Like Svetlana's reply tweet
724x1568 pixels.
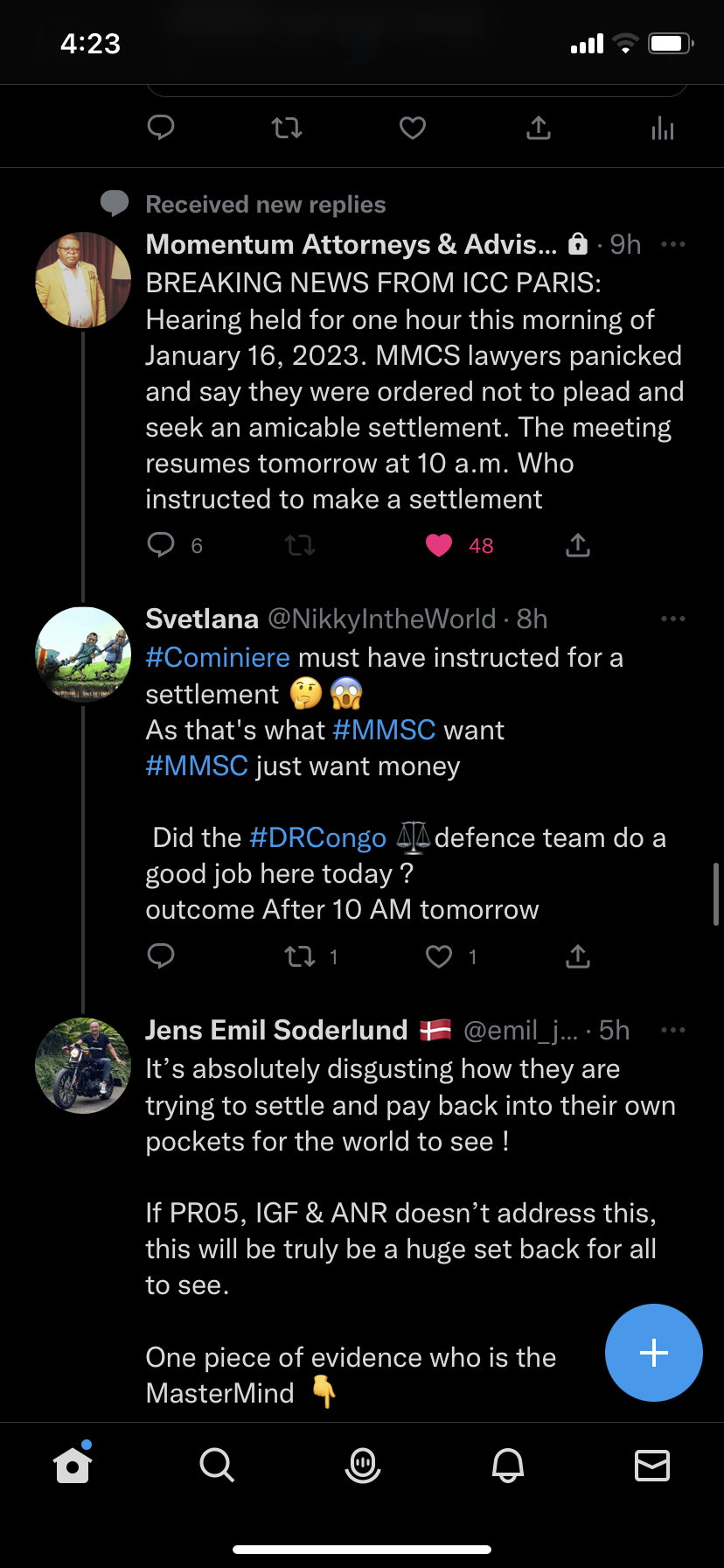coord(439,956)
